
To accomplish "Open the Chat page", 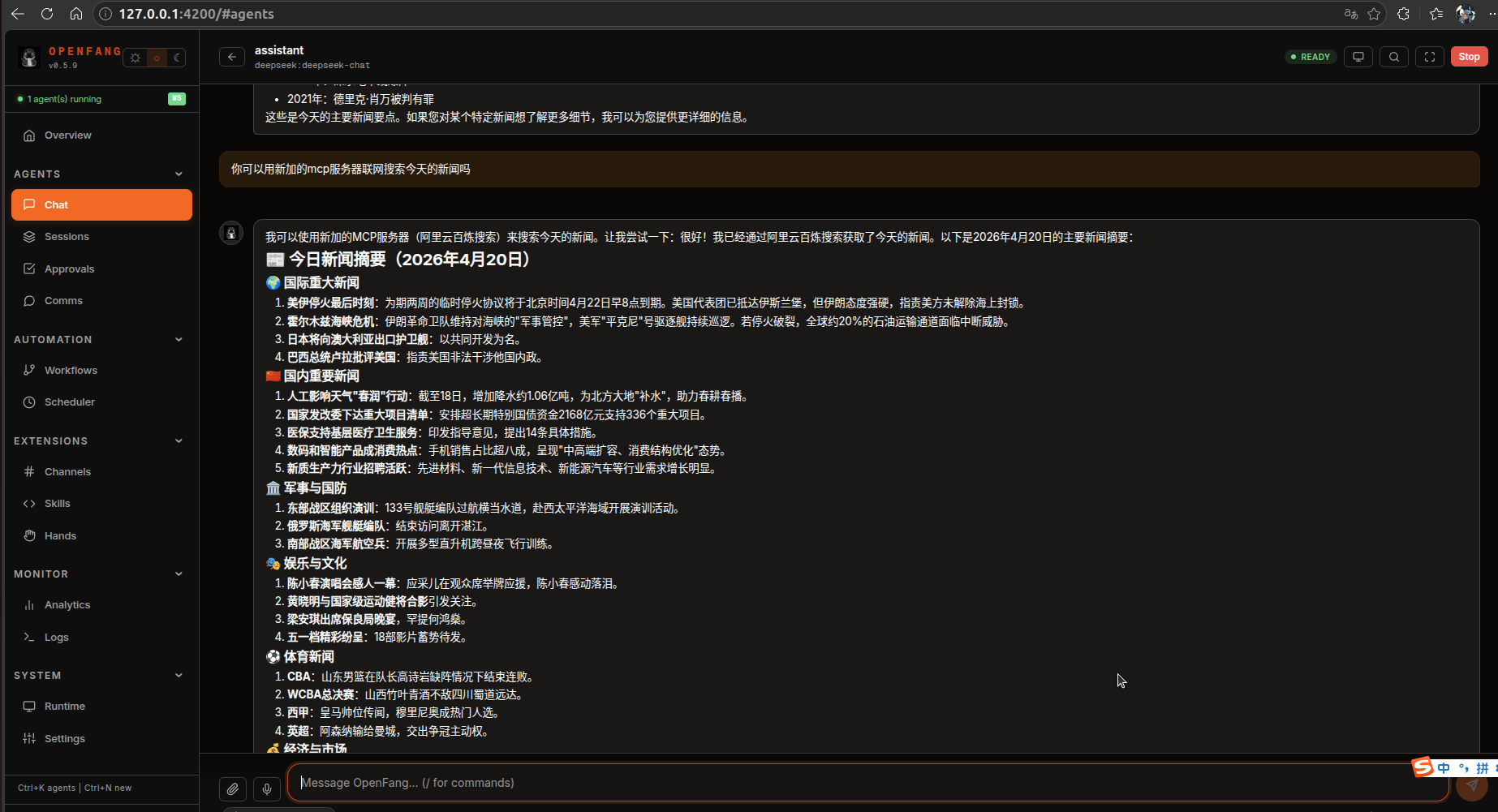I will pos(101,204).
